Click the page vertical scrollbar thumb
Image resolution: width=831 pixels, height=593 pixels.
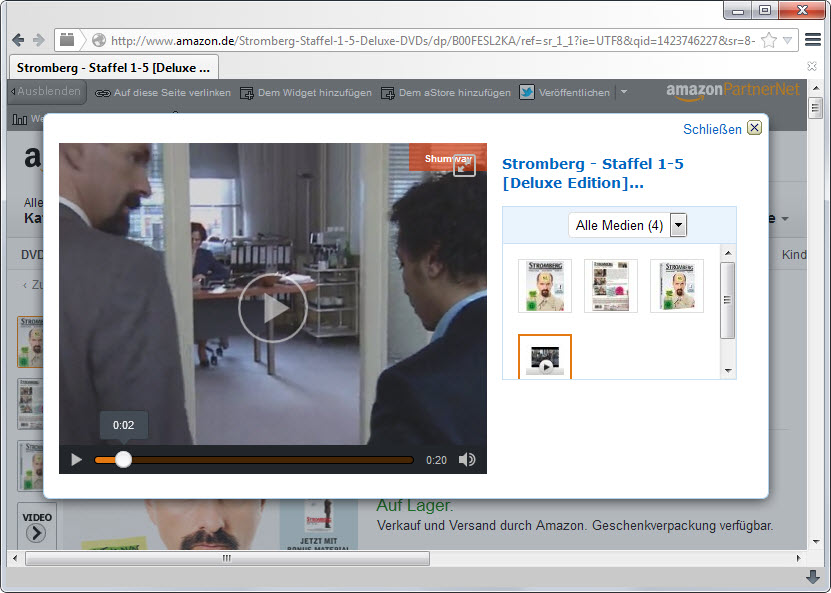[816, 108]
